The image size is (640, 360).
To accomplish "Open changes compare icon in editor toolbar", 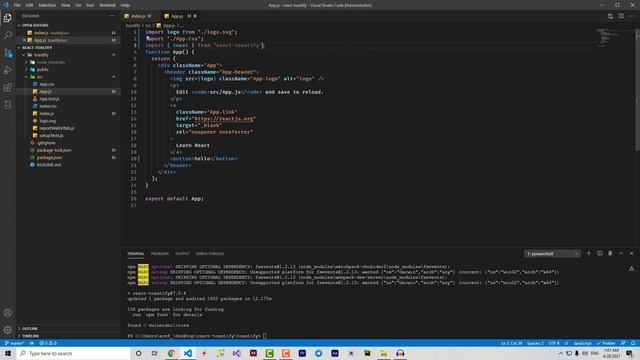I will 610,16.
